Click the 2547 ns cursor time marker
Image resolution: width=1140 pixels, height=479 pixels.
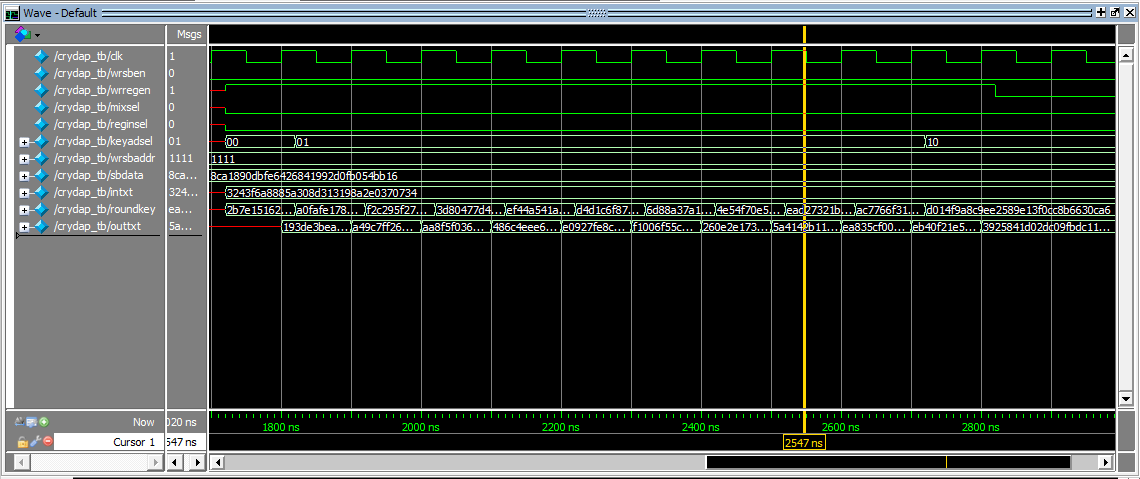pyautogui.click(x=804, y=442)
